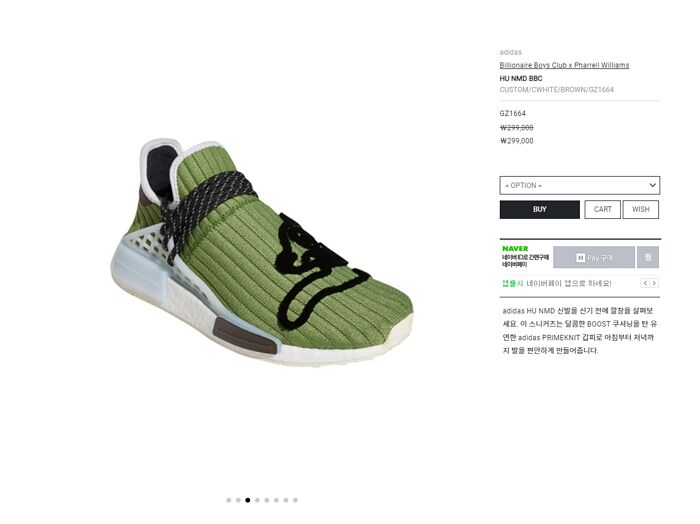Add the shoe to CART

click(x=602, y=209)
